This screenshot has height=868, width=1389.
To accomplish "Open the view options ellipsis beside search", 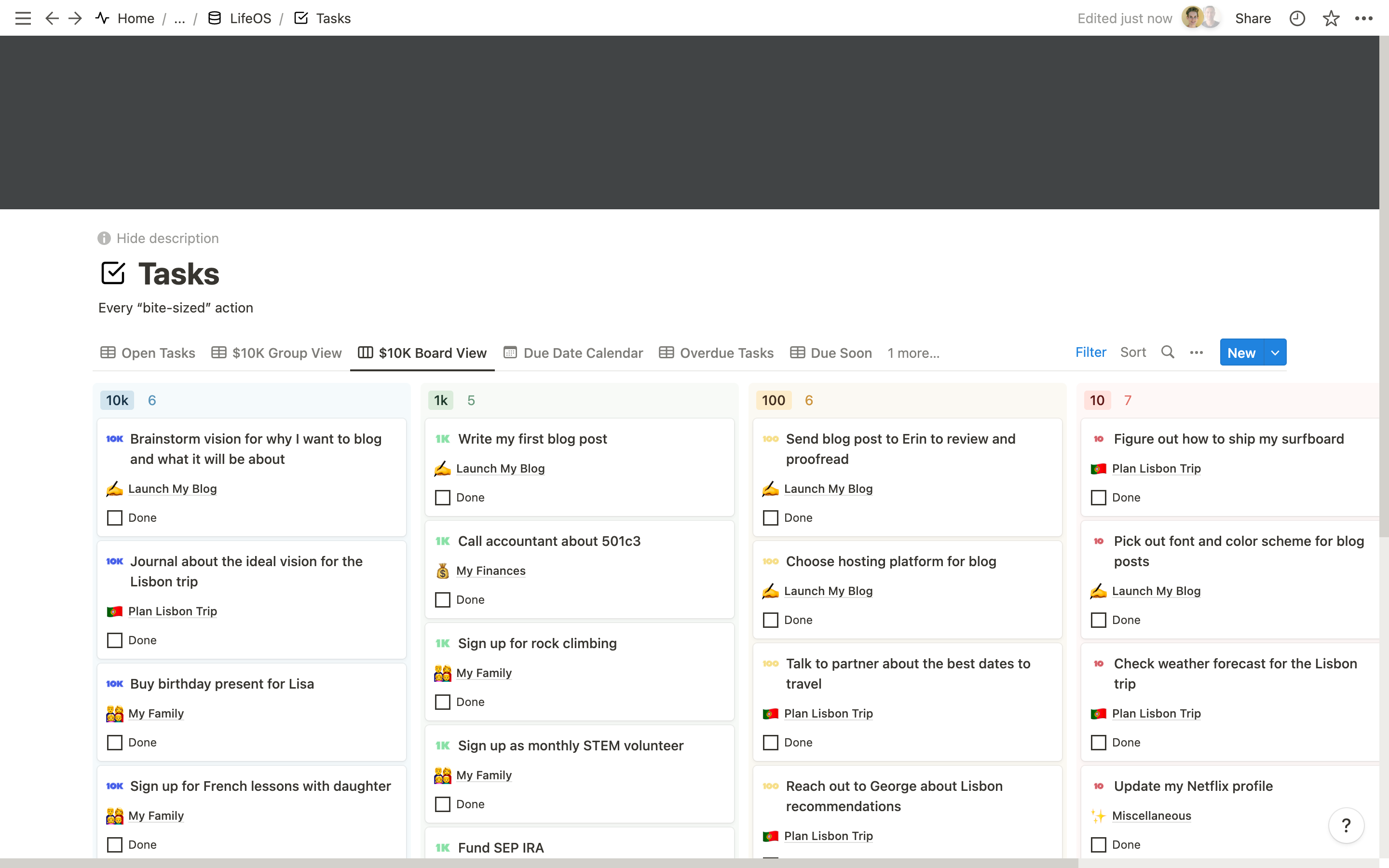I will coord(1196,353).
